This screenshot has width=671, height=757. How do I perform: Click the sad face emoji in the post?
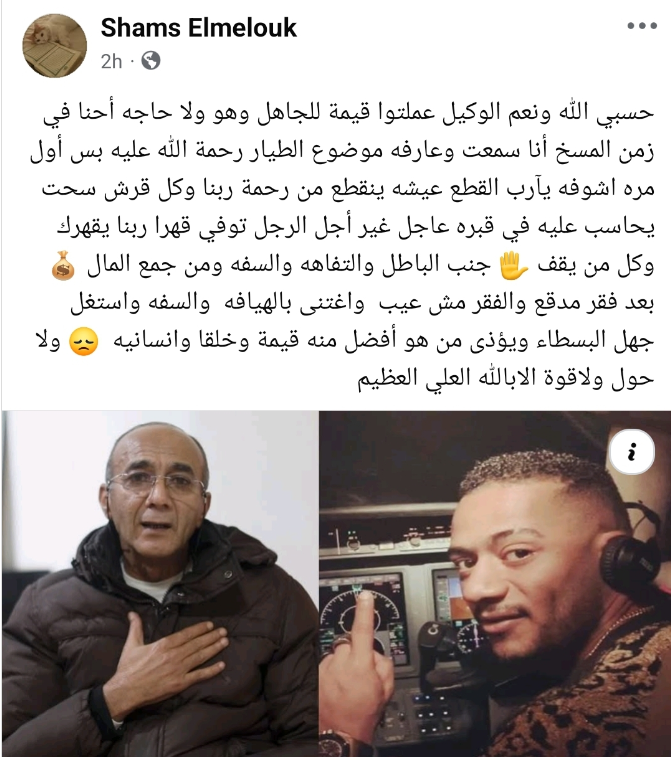(x=84, y=342)
